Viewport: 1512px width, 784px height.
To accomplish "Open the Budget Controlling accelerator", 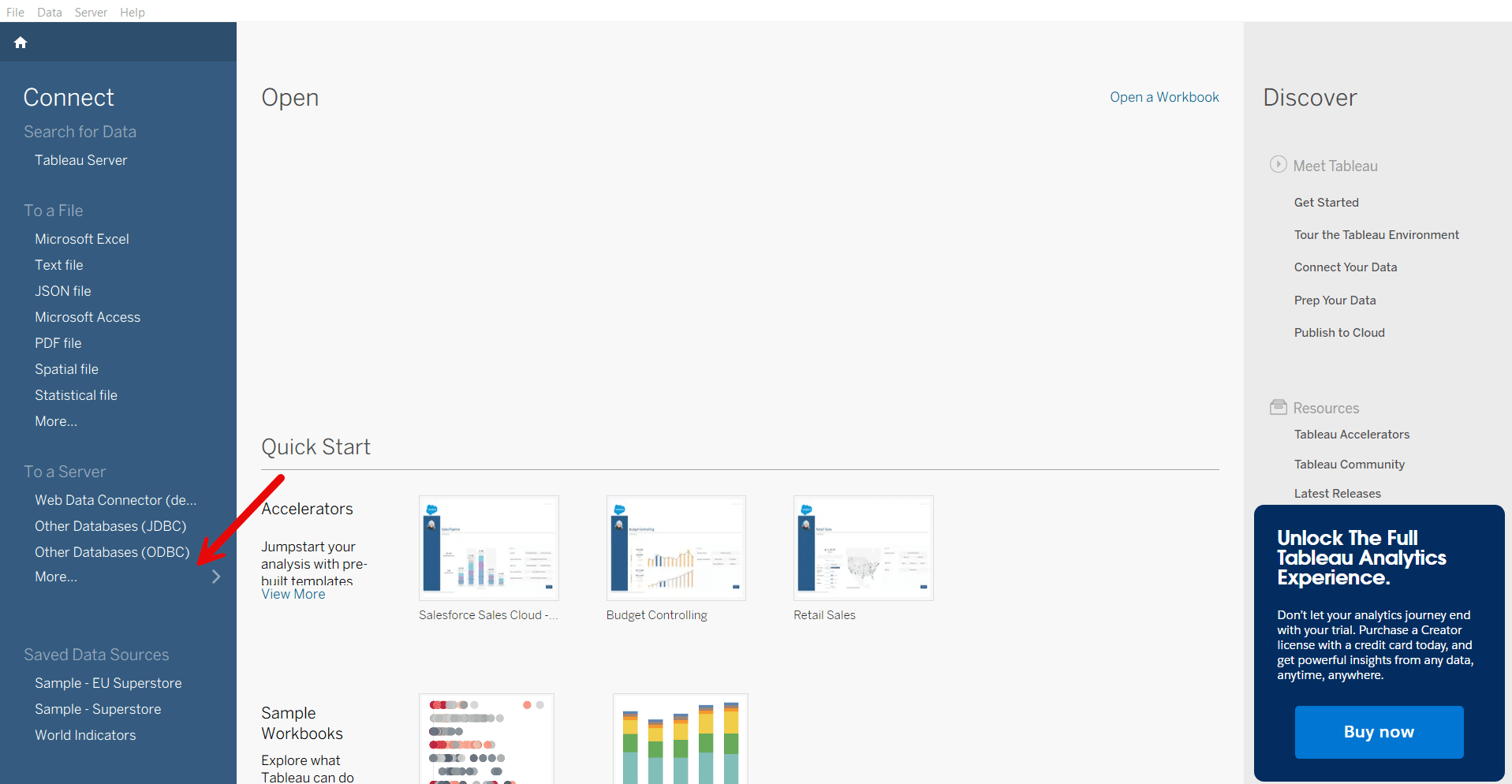I will tap(675, 547).
